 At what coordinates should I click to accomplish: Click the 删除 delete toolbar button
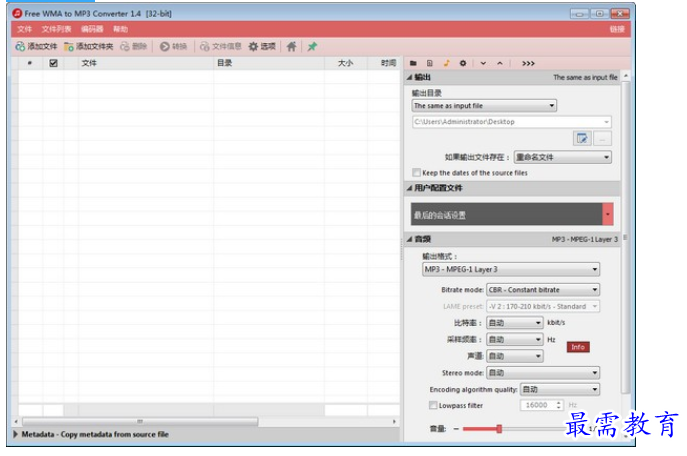134,46
